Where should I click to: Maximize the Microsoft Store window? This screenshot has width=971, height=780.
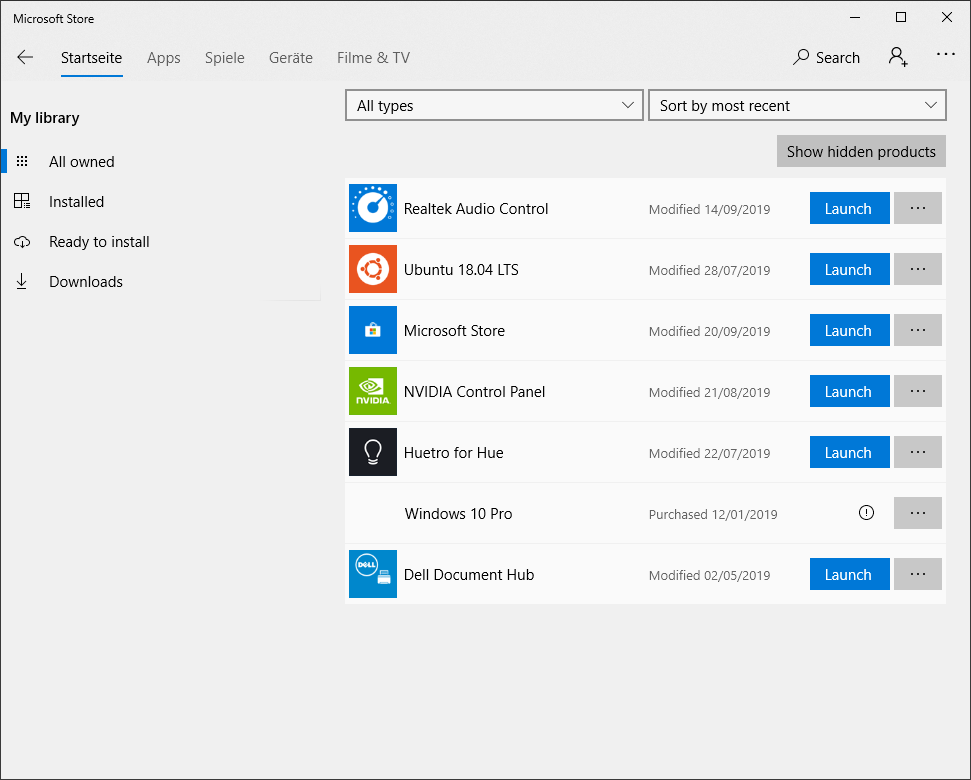pyautogui.click(x=901, y=17)
